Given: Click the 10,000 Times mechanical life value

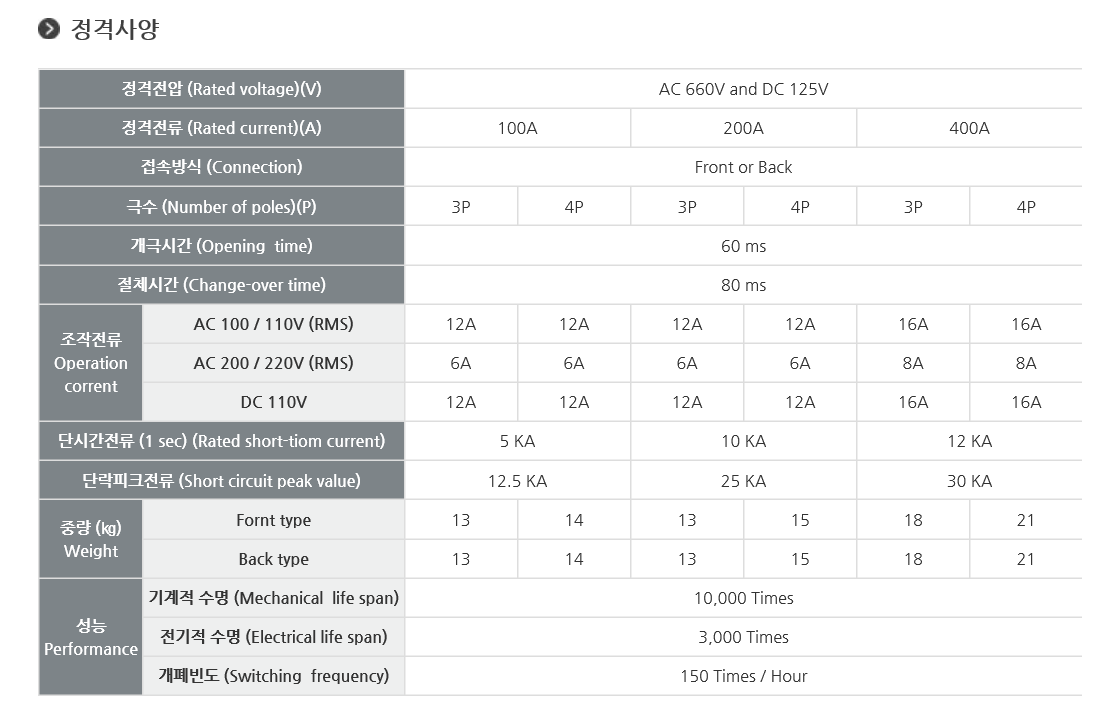Looking at the screenshot, I should click(x=743, y=598).
